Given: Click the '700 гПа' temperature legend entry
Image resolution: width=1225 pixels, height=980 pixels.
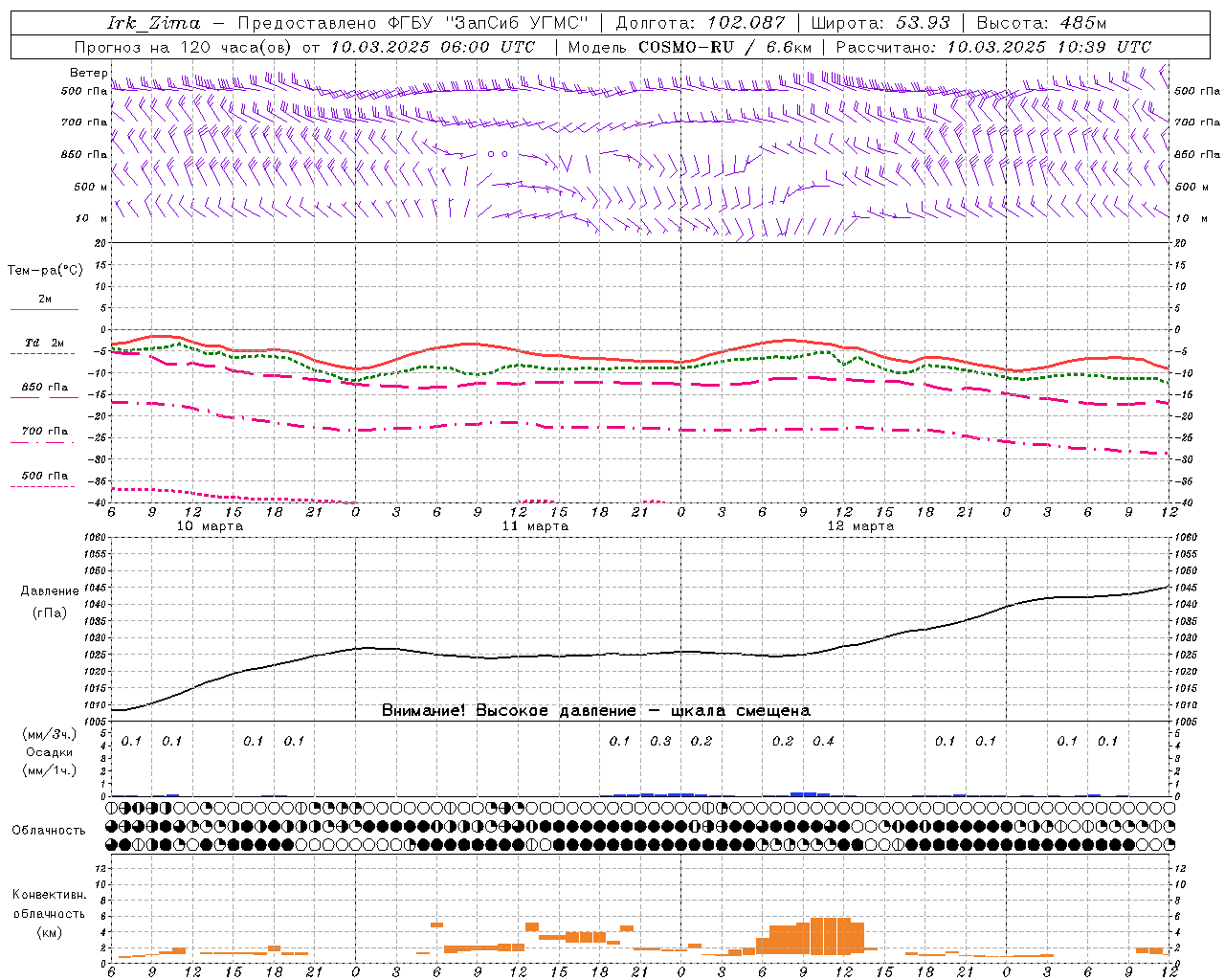Looking at the screenshot, I should [44, 431].
